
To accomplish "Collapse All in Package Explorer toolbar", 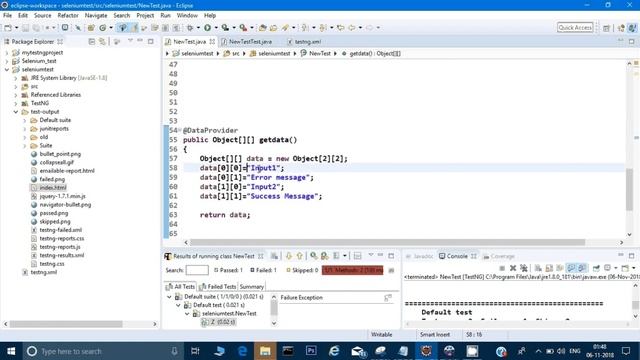I will 91,42.
